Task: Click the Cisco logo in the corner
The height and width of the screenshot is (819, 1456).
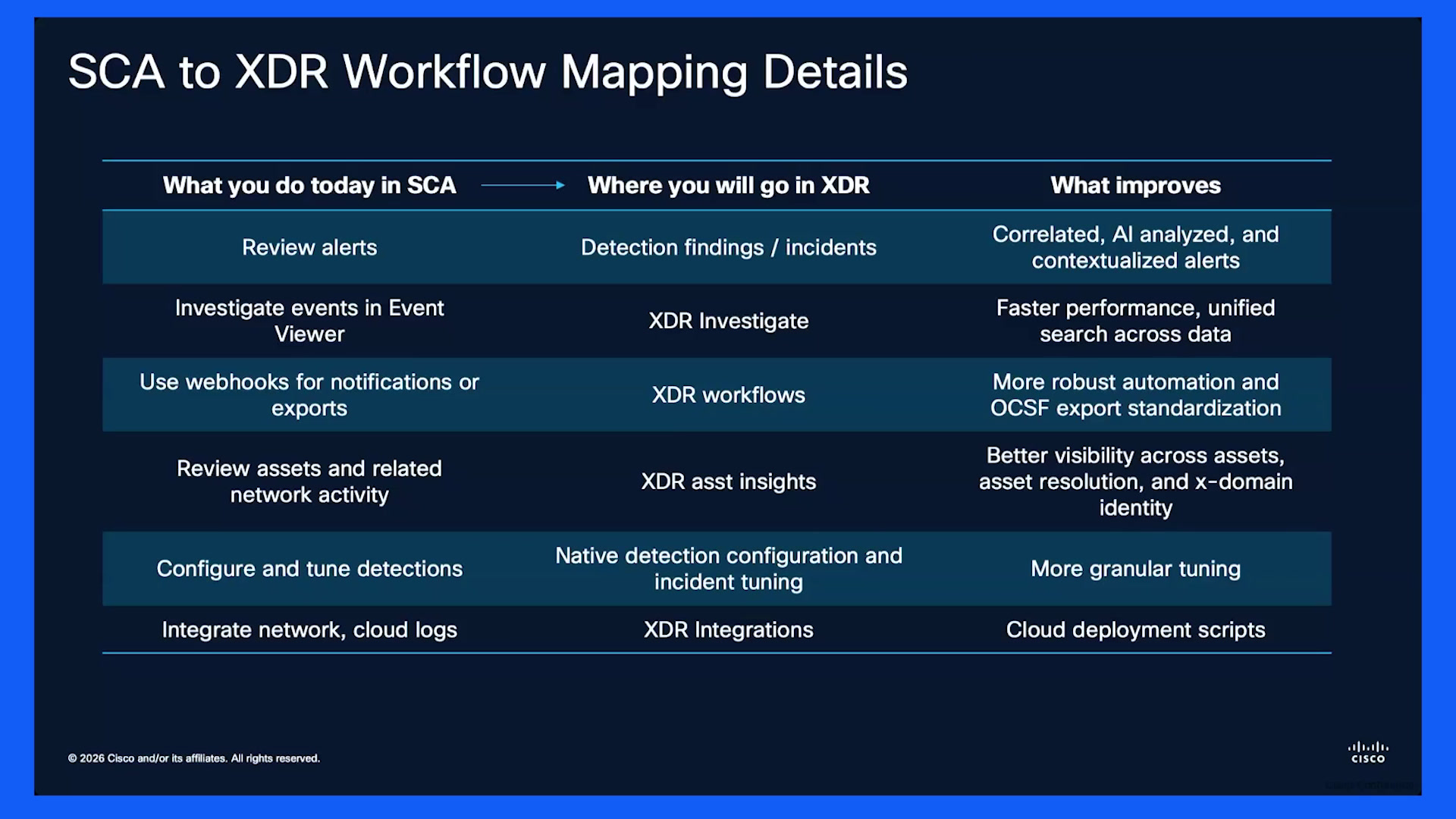Action: pyautogui.click(x=1368, y=752)
